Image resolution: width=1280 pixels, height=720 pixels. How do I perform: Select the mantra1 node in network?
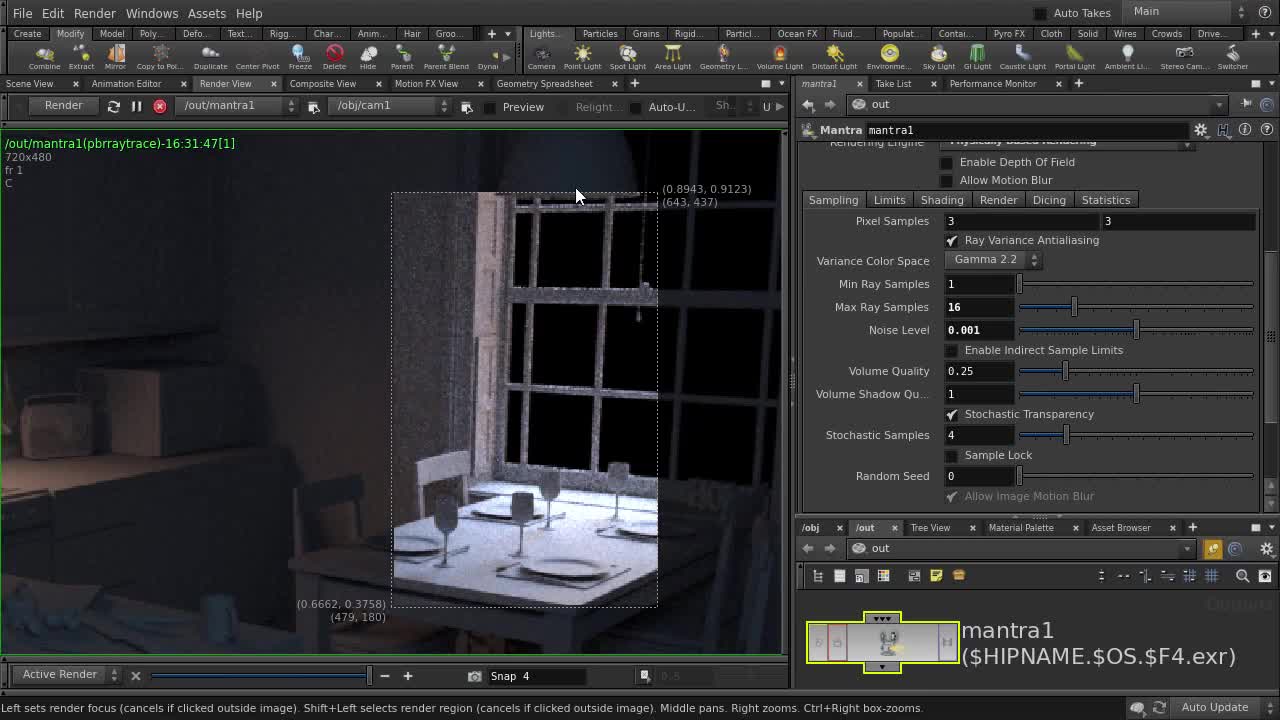882,642
